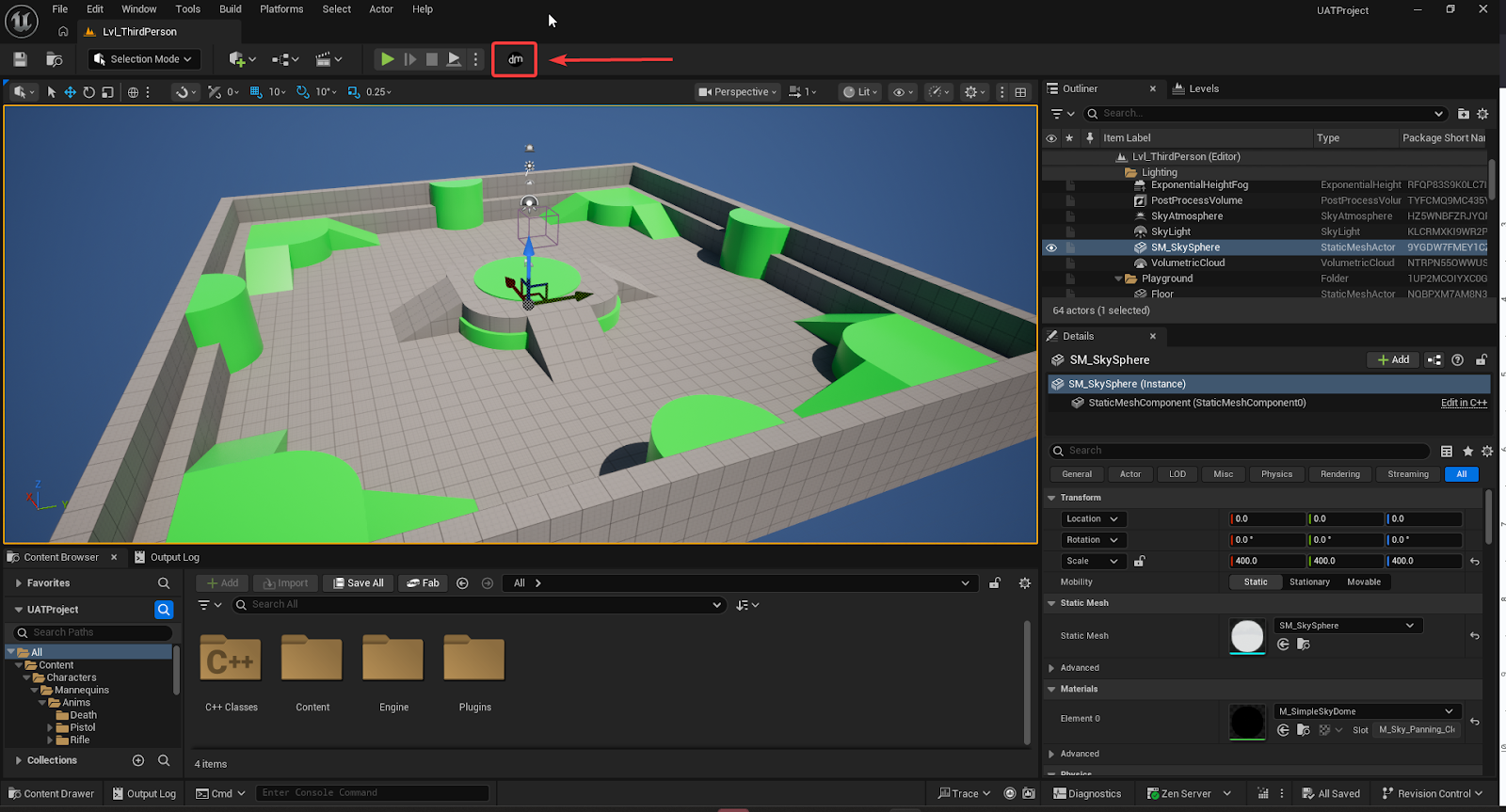Click the Outliner search field

point(1266,114)
